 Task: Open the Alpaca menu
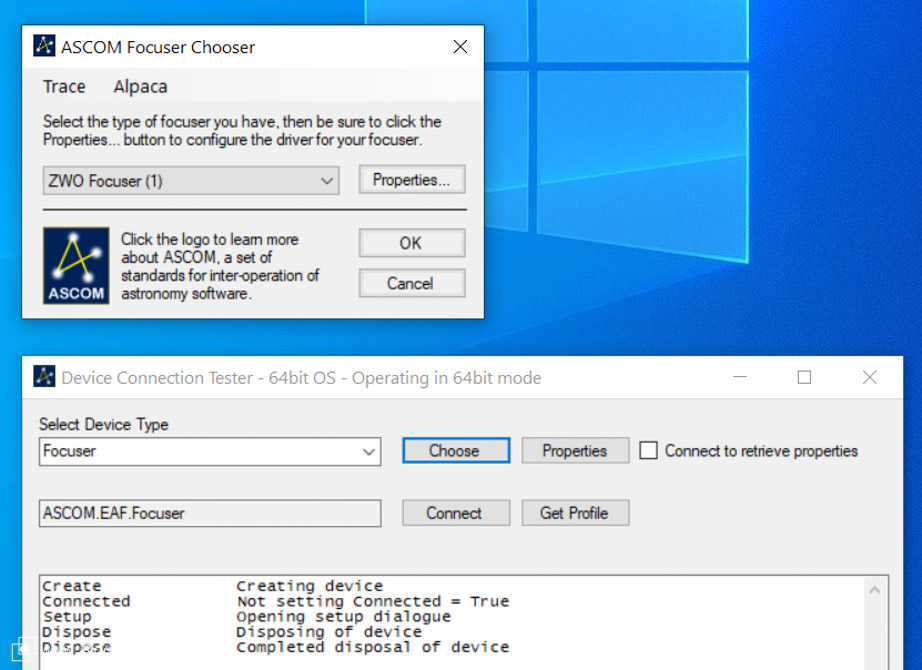coord(141,86)
